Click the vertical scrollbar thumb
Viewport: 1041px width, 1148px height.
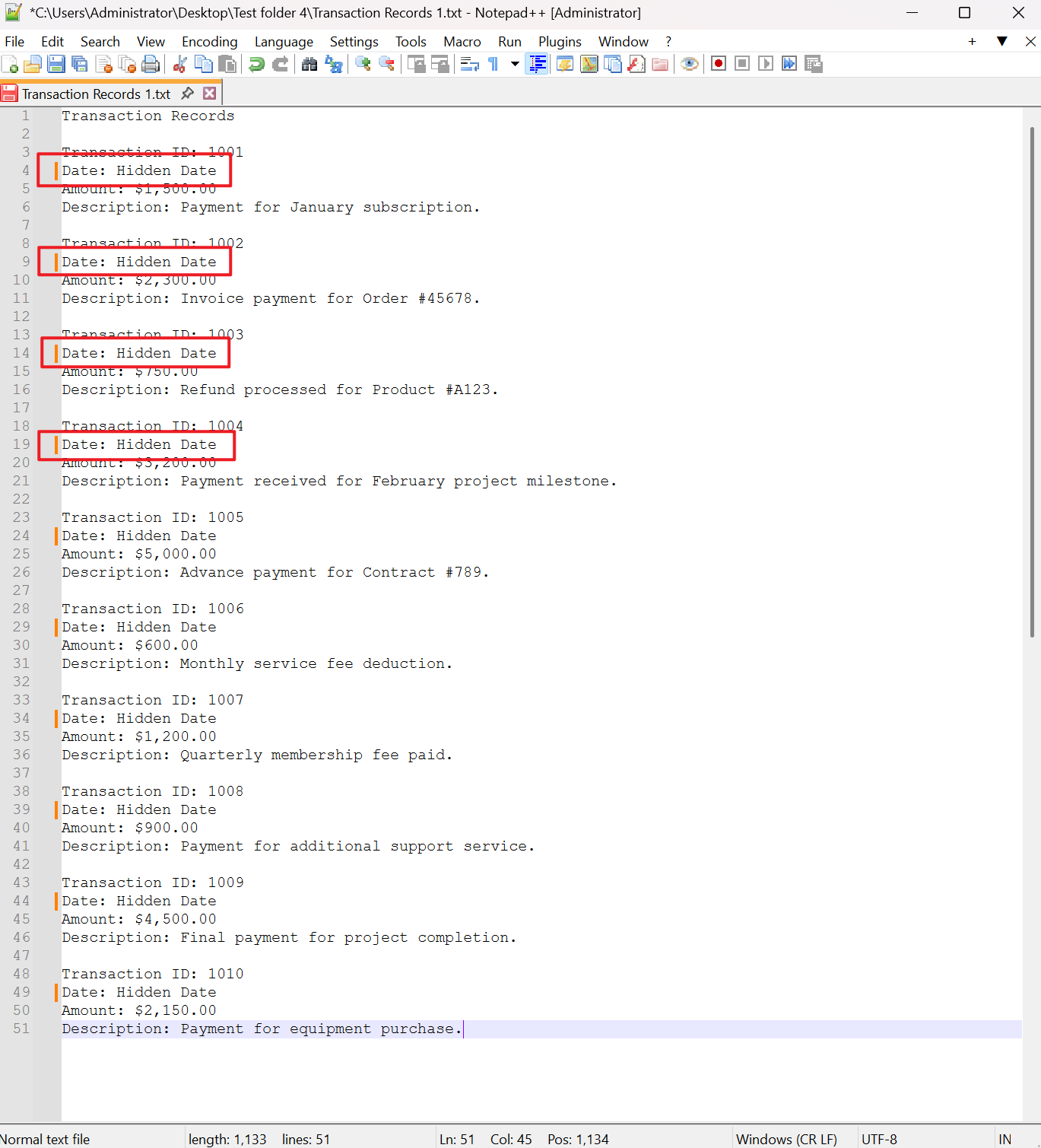[1032, 382]
